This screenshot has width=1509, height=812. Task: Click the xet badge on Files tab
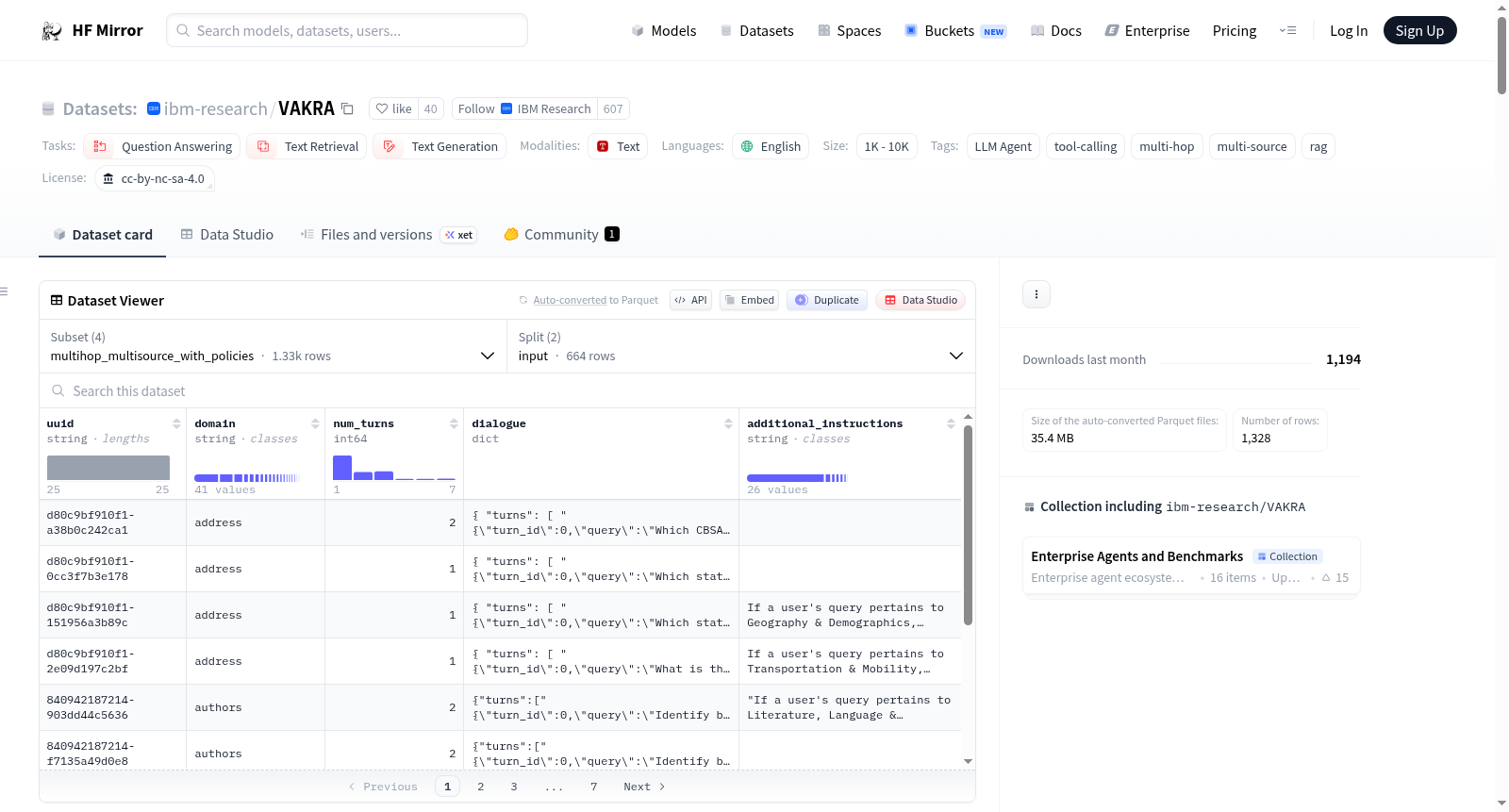click(x=459, y=235)
